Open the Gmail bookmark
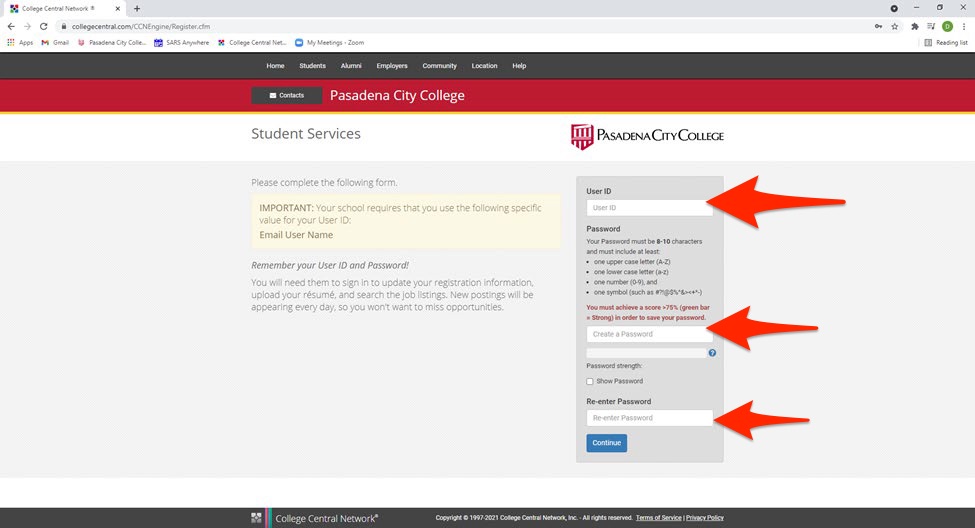 (55, 42)
